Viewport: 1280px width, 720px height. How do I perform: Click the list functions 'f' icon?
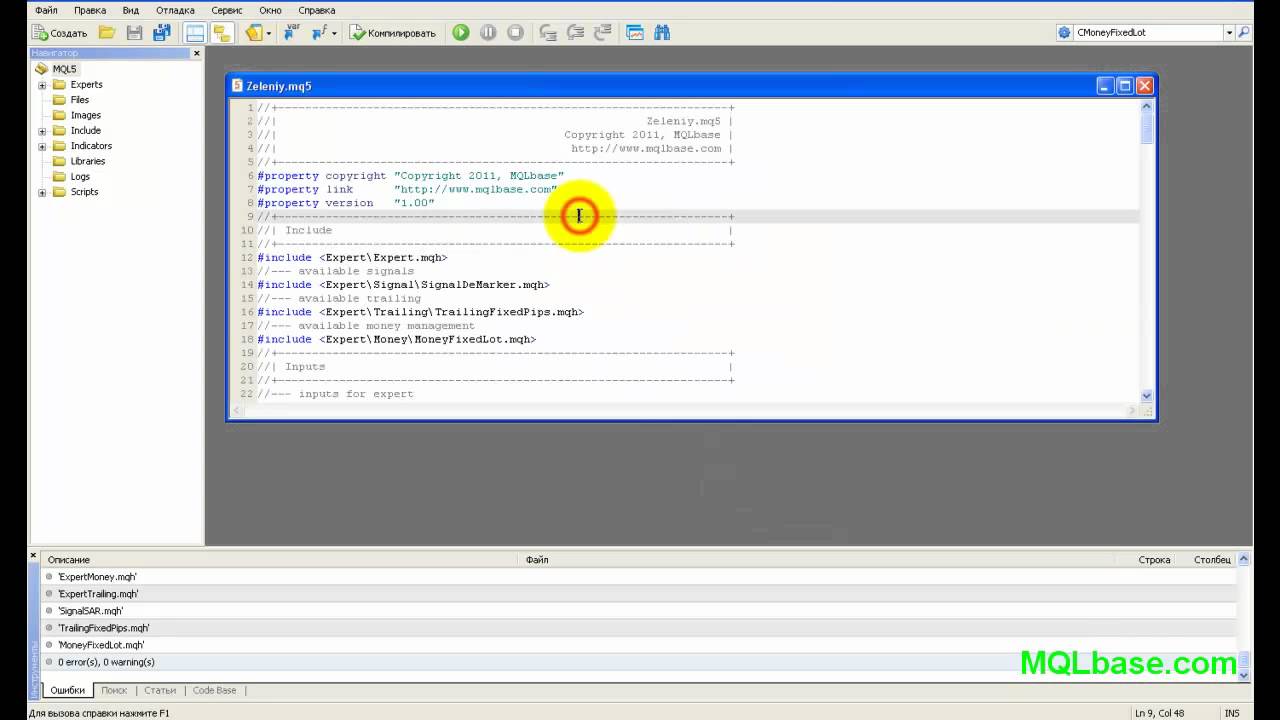[x=319, y=33]
